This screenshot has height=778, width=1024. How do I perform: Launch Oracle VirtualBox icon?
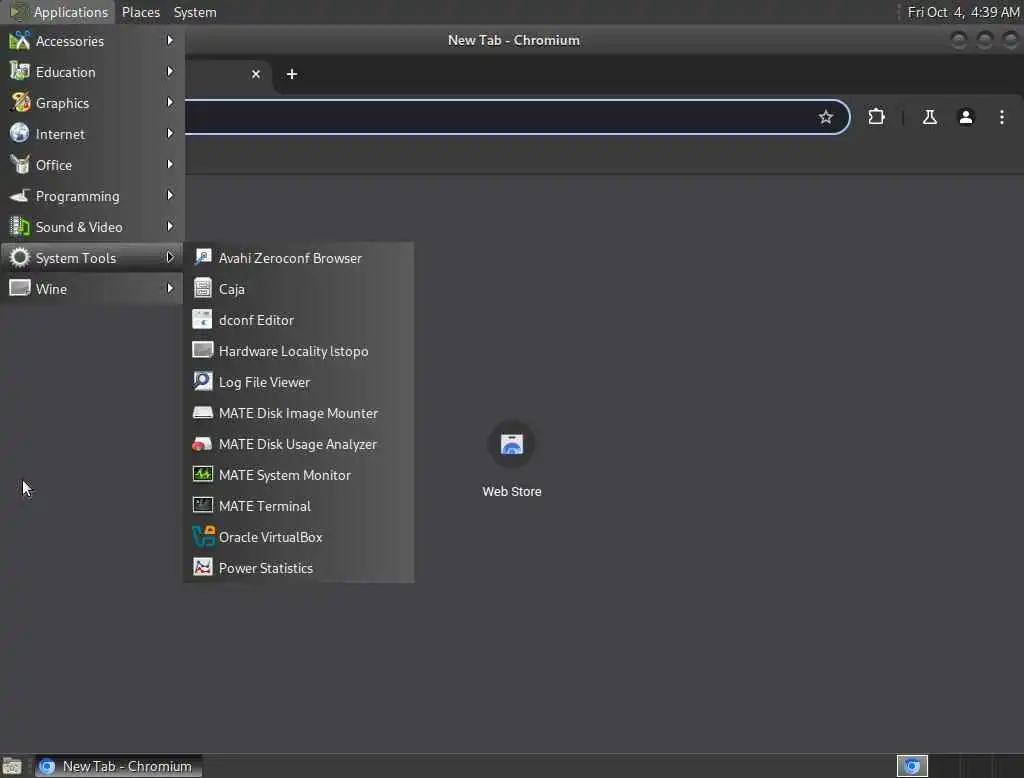click(x=202, y=536)
